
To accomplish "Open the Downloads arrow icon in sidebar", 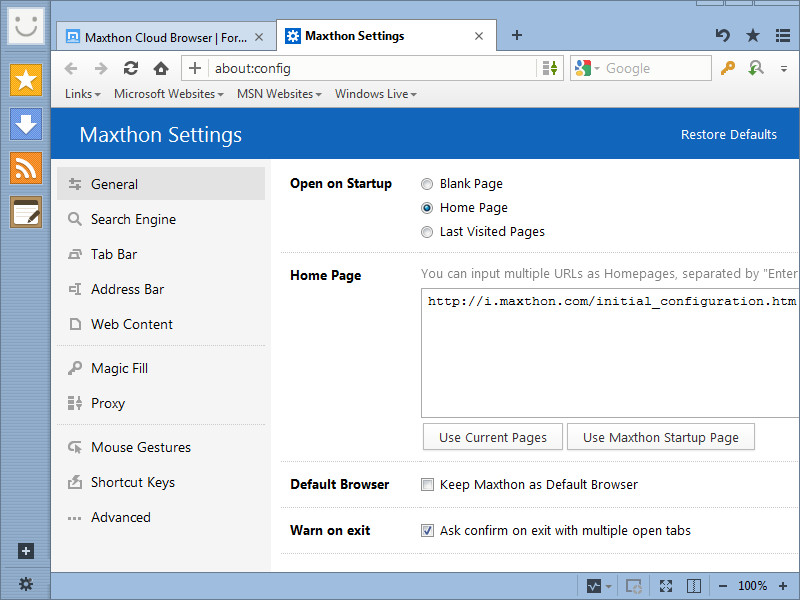I will [25, 122].
